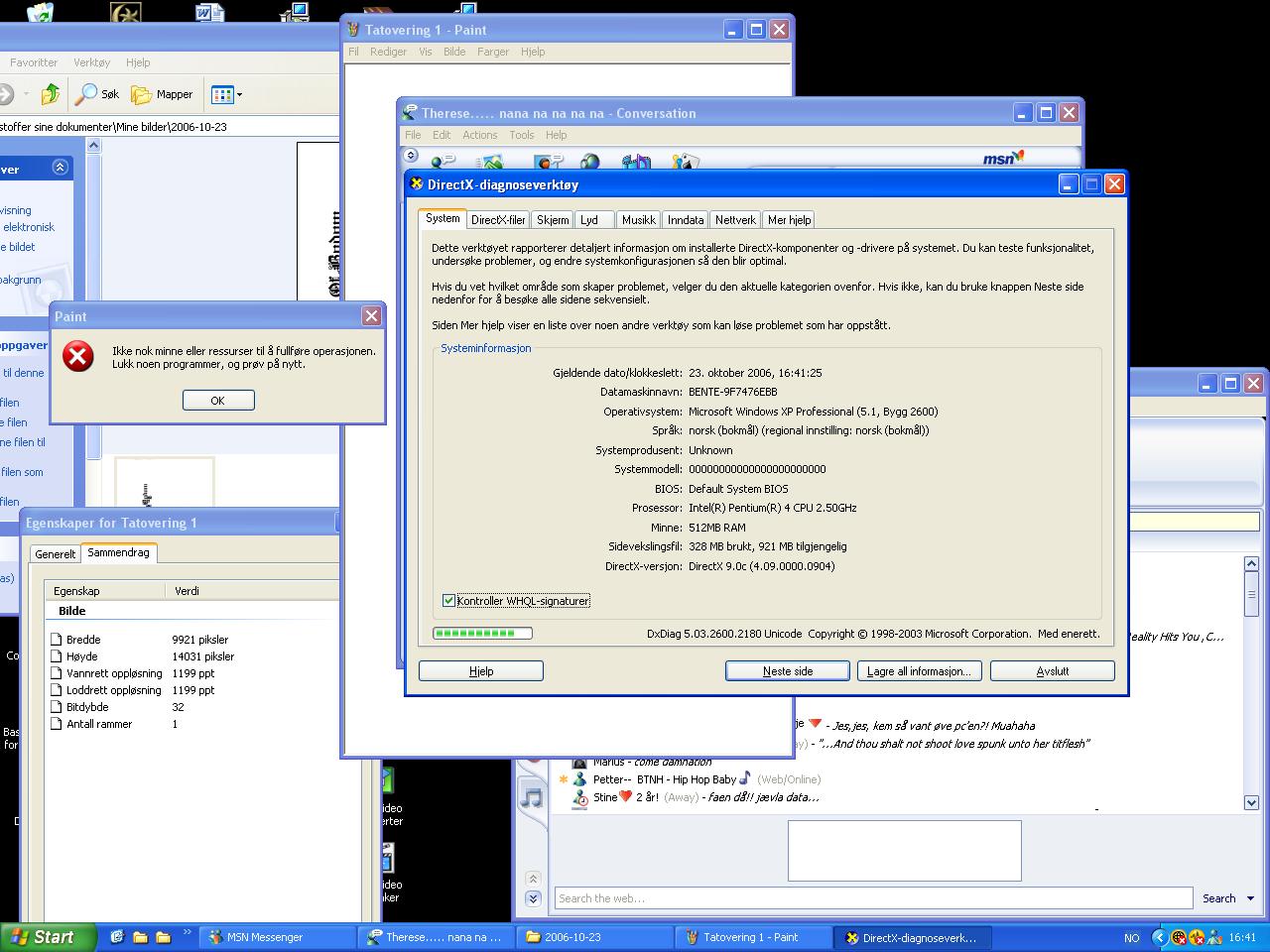
Task: Switch to the Skjerm tab in DirectX
Action: (x=553, y=220)
